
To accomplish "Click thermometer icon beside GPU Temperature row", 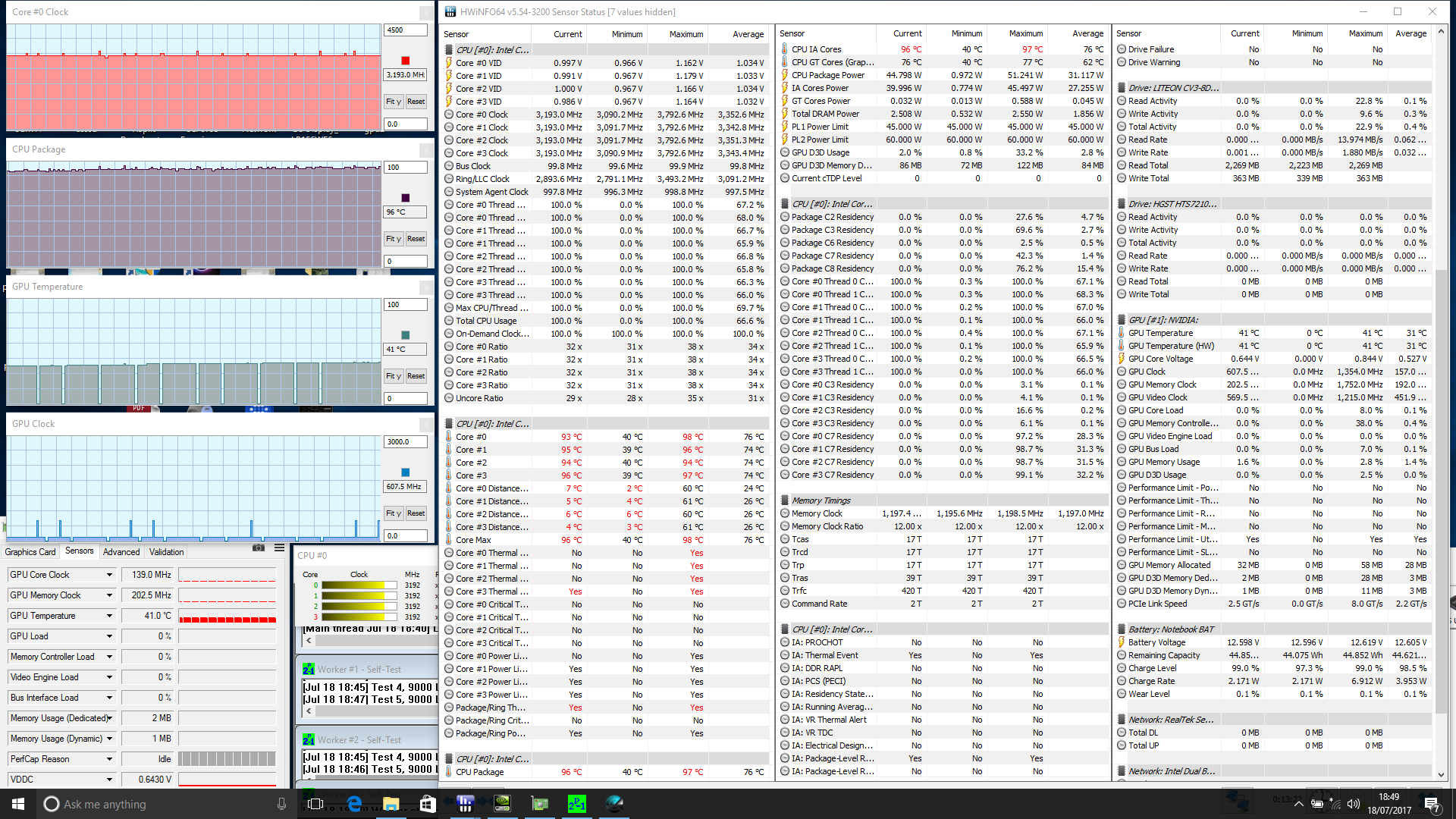I will point(1122,333).
